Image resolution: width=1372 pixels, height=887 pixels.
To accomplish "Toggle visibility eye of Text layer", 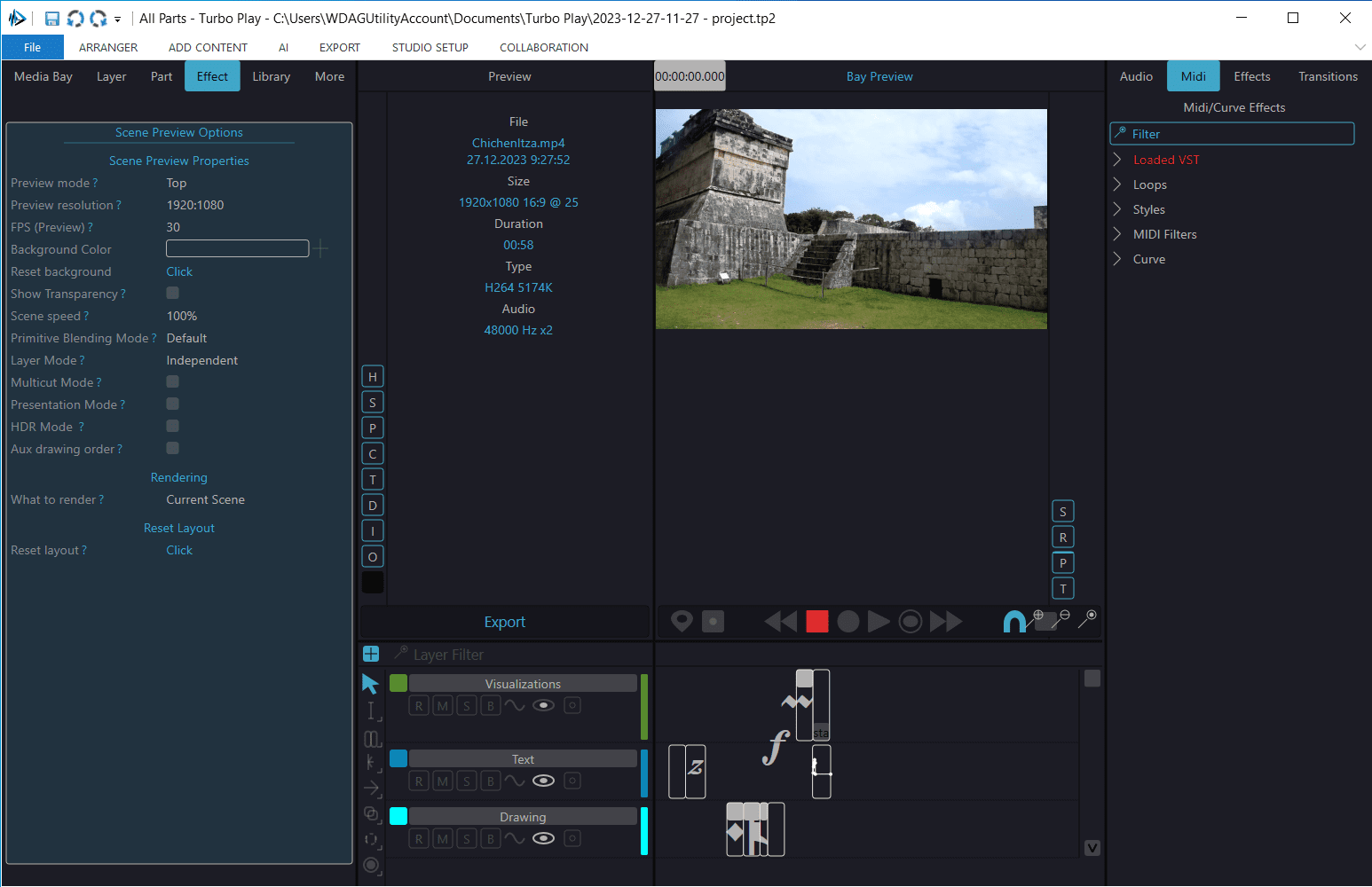I will coord(544,781).
